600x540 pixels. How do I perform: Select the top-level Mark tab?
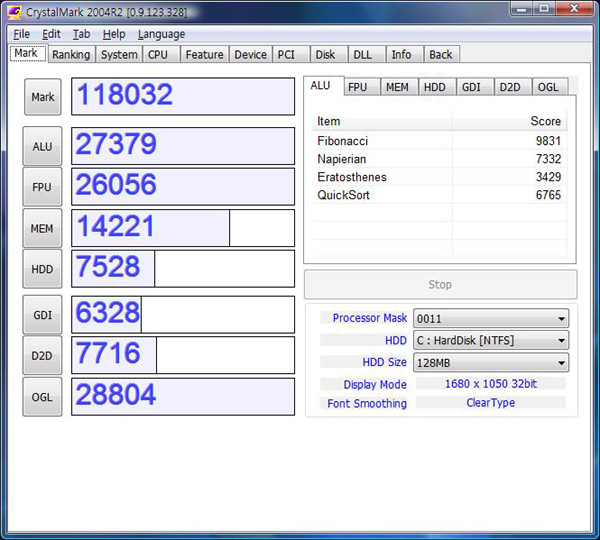tap(28, 53)
